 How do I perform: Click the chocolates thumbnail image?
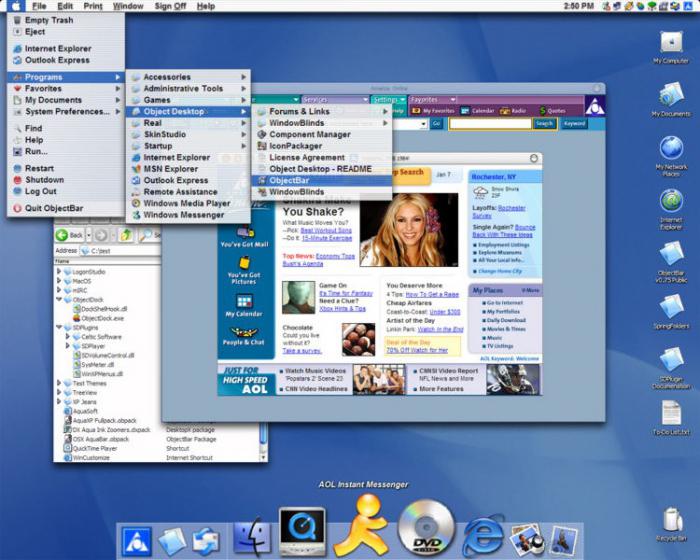tap(358, 339)
